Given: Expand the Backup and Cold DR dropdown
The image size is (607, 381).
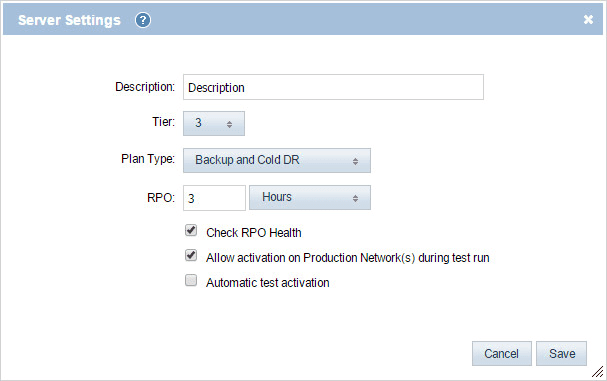Looking at the screenshot, I should [277, 160].
